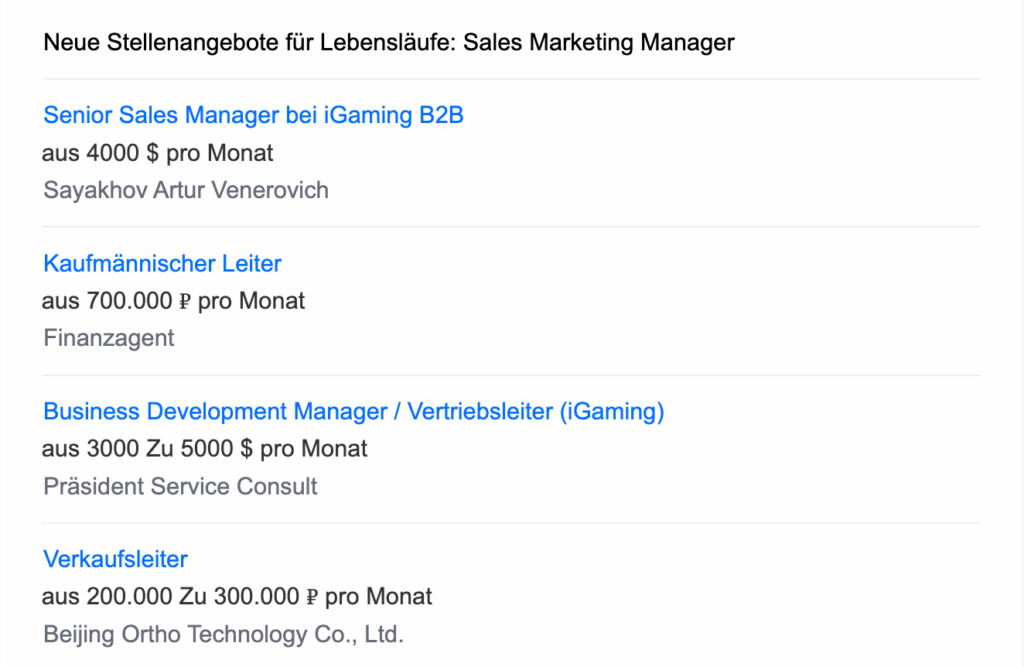Open the Senior Sales Manager bei iGaming B2B listing
This screenshot has width=1024, height=667.
[x=253, y=115]
